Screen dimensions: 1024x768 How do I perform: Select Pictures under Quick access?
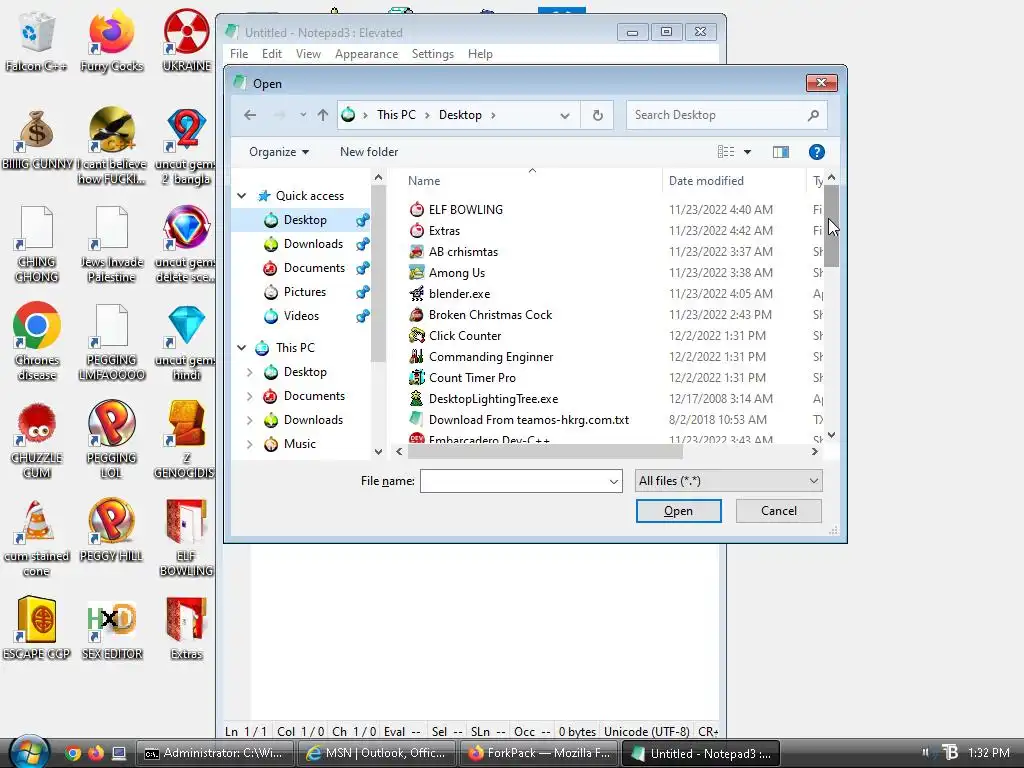[x=304, y=293]
